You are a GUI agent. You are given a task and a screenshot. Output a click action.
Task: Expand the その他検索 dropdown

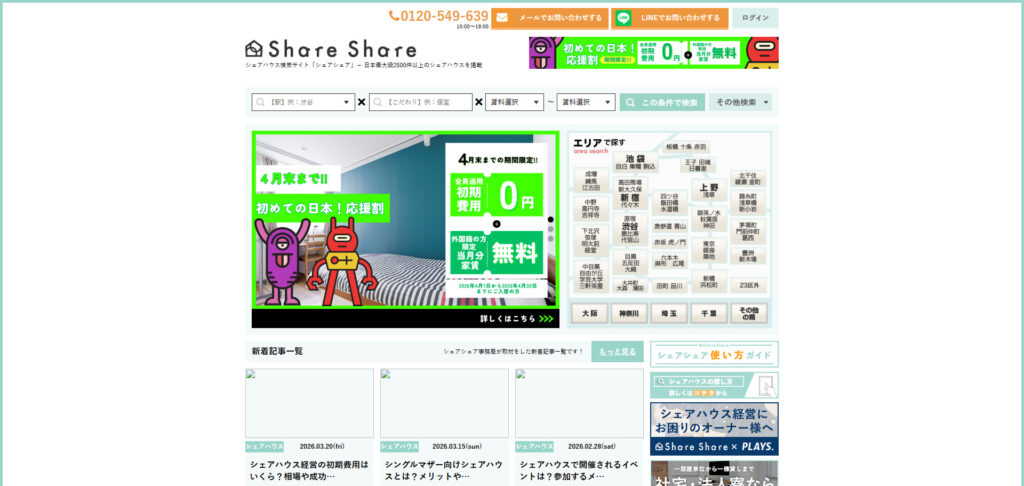740,102
